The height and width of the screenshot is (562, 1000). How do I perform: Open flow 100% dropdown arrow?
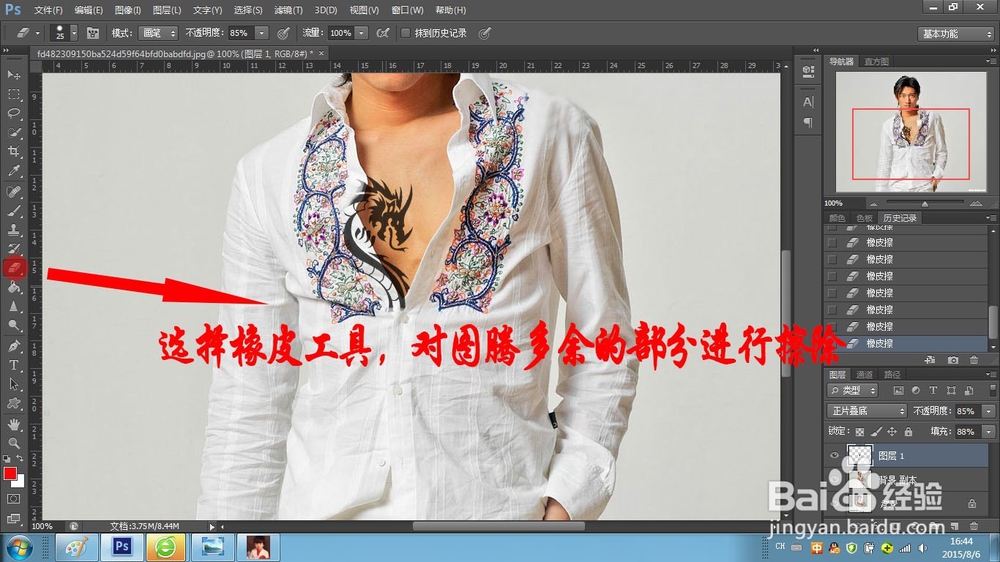click(x=361, y=33)
